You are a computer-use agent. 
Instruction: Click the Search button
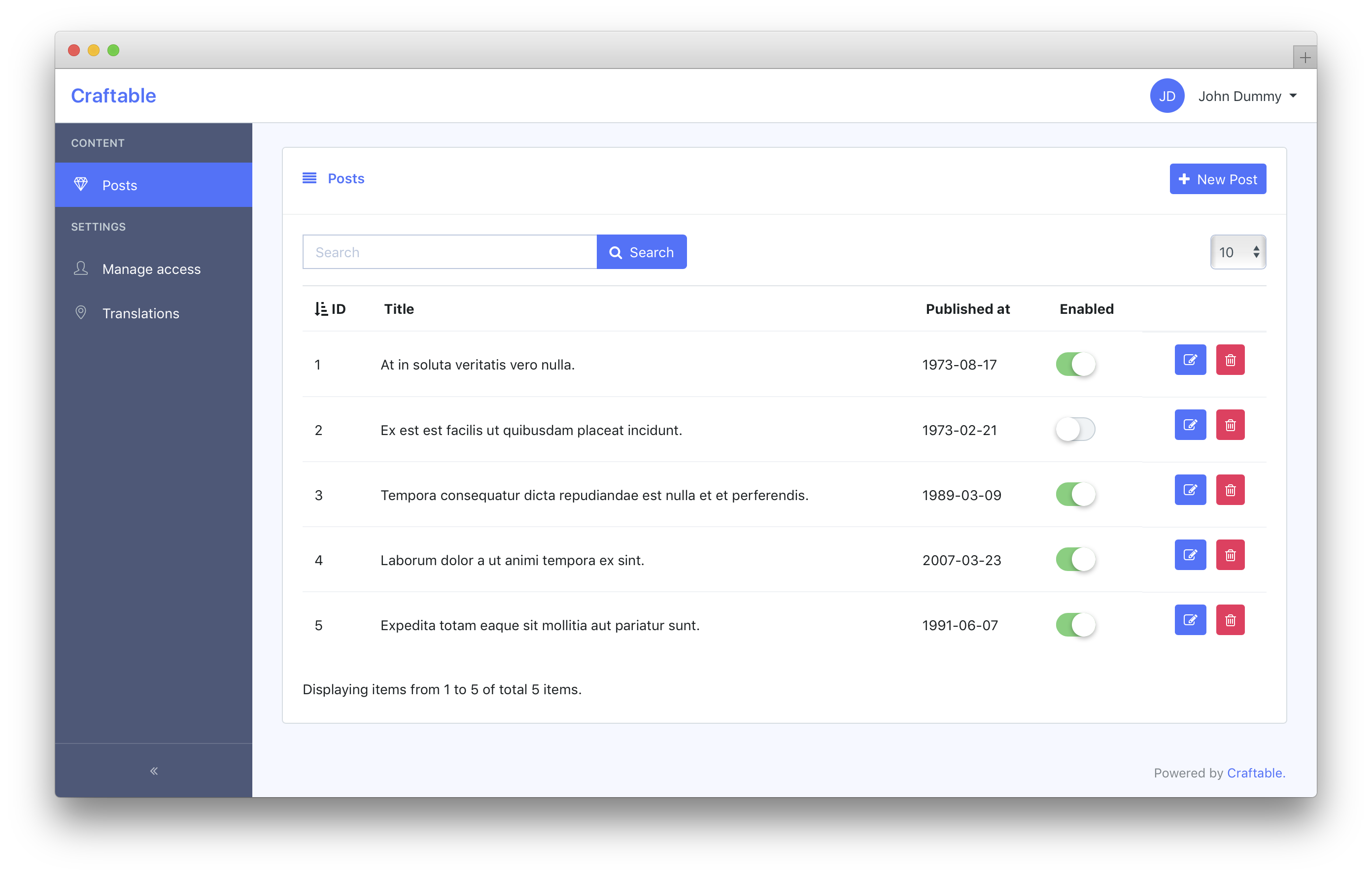641,252
